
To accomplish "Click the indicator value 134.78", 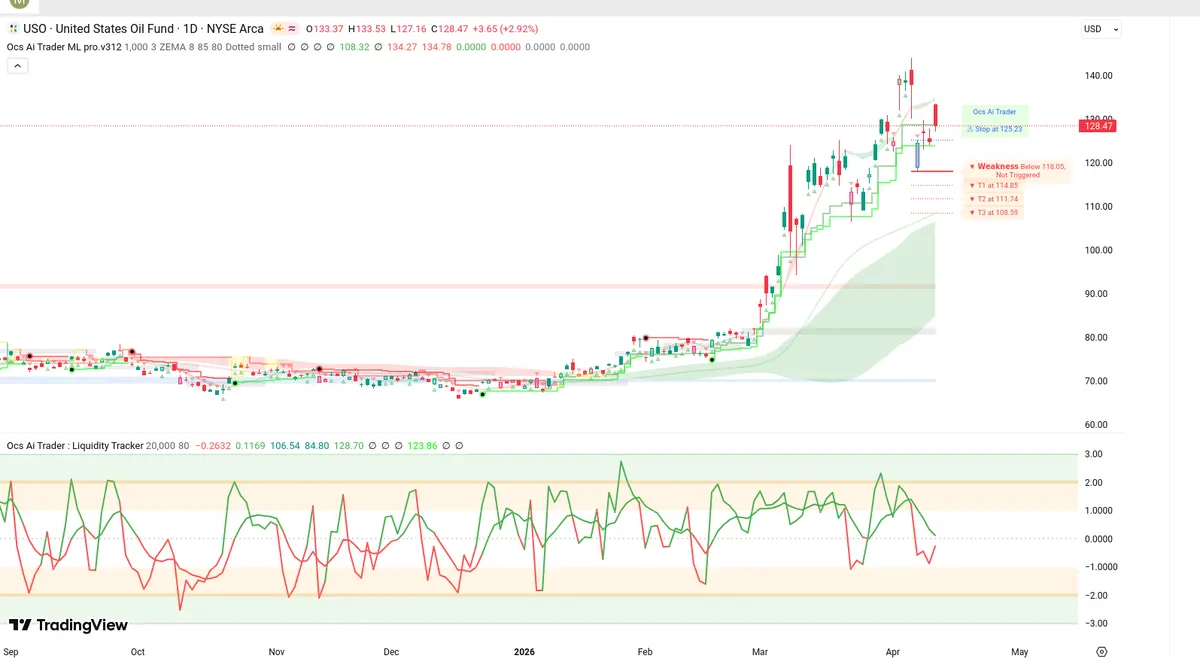I will tap(438, 47).
